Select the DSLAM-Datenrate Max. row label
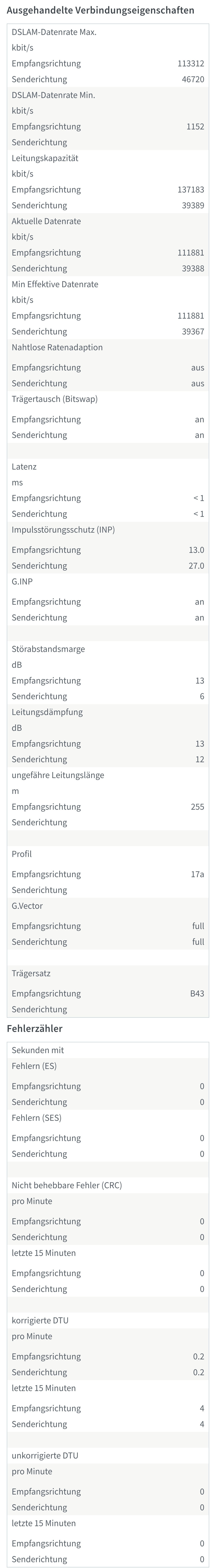Viewport: 216px width, 1568px height. coord(54,32)
